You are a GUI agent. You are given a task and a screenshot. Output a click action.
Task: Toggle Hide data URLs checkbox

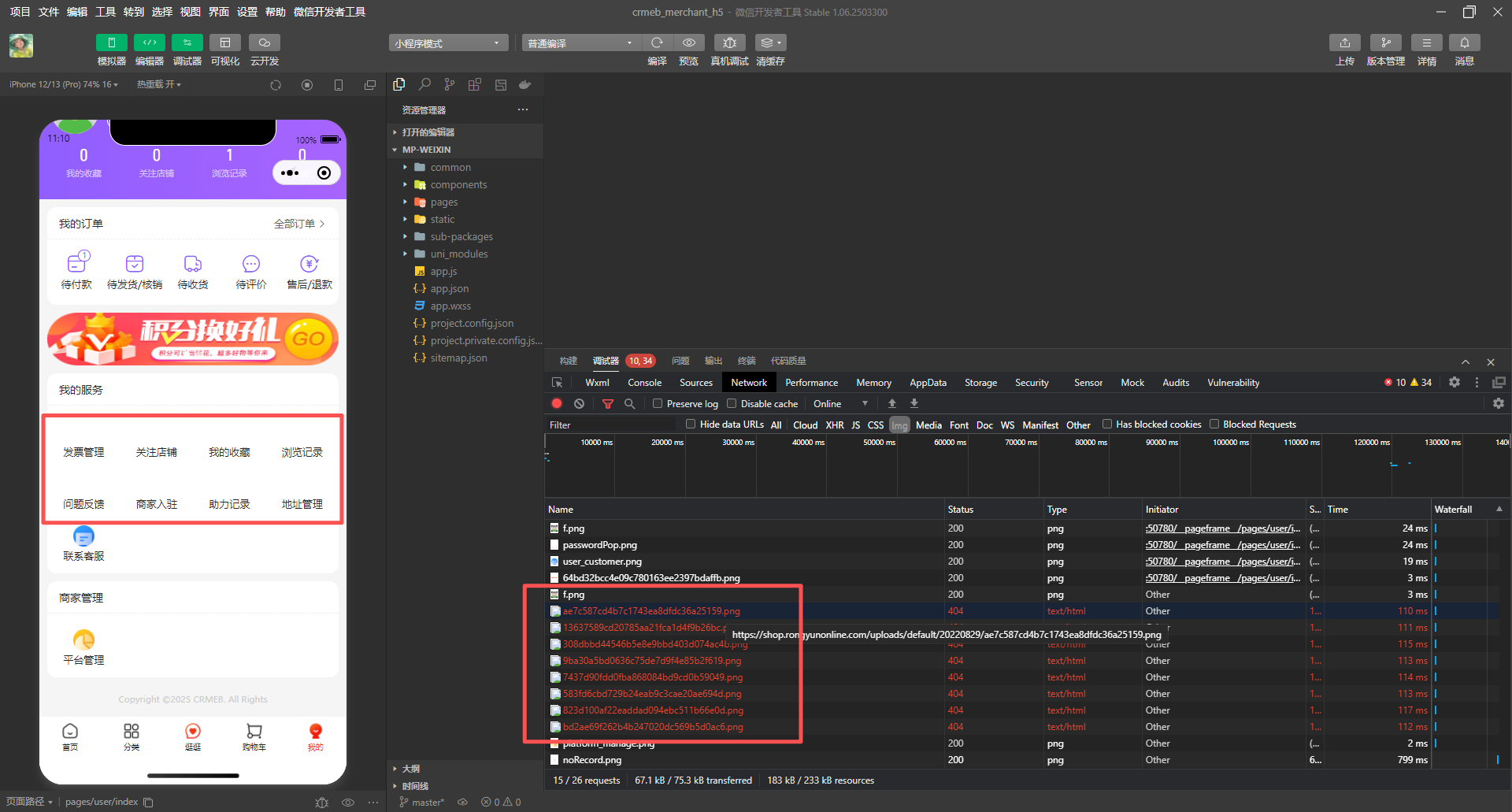coord(691,425)
